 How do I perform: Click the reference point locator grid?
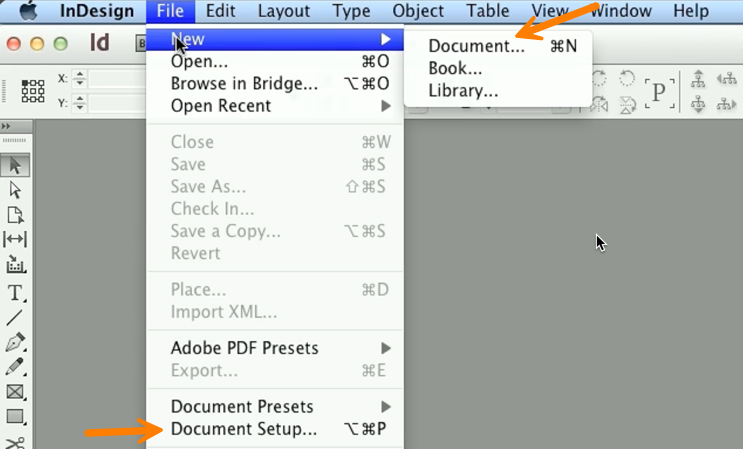pyautogui.click(x=33, y=91)
